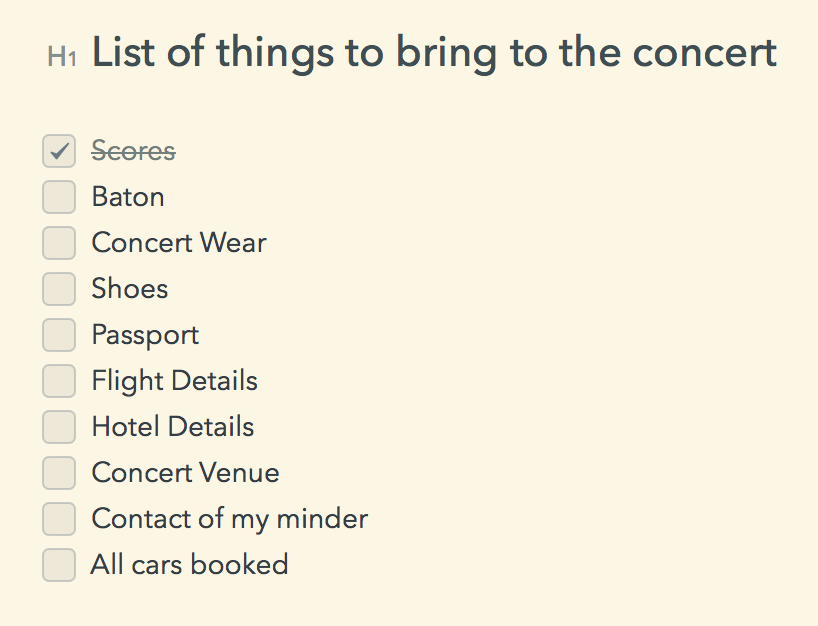Image resolution: width=818 pixels, height=626 pixels.
Task: Click the Baton item text
Action: 128,197
